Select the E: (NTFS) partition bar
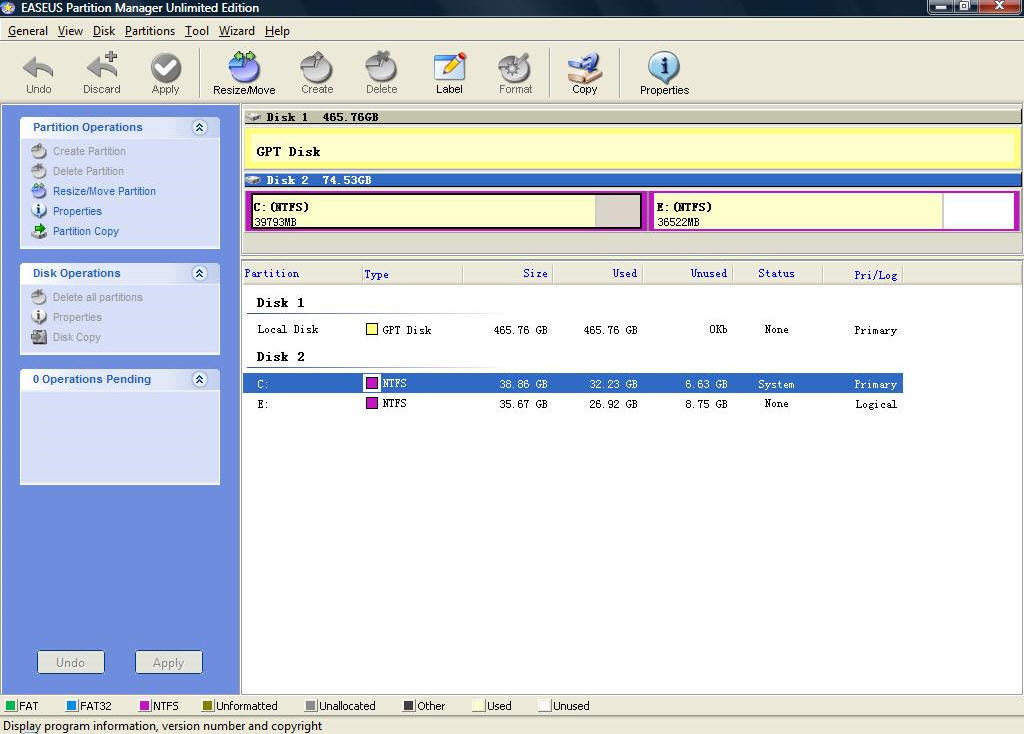 835,211
